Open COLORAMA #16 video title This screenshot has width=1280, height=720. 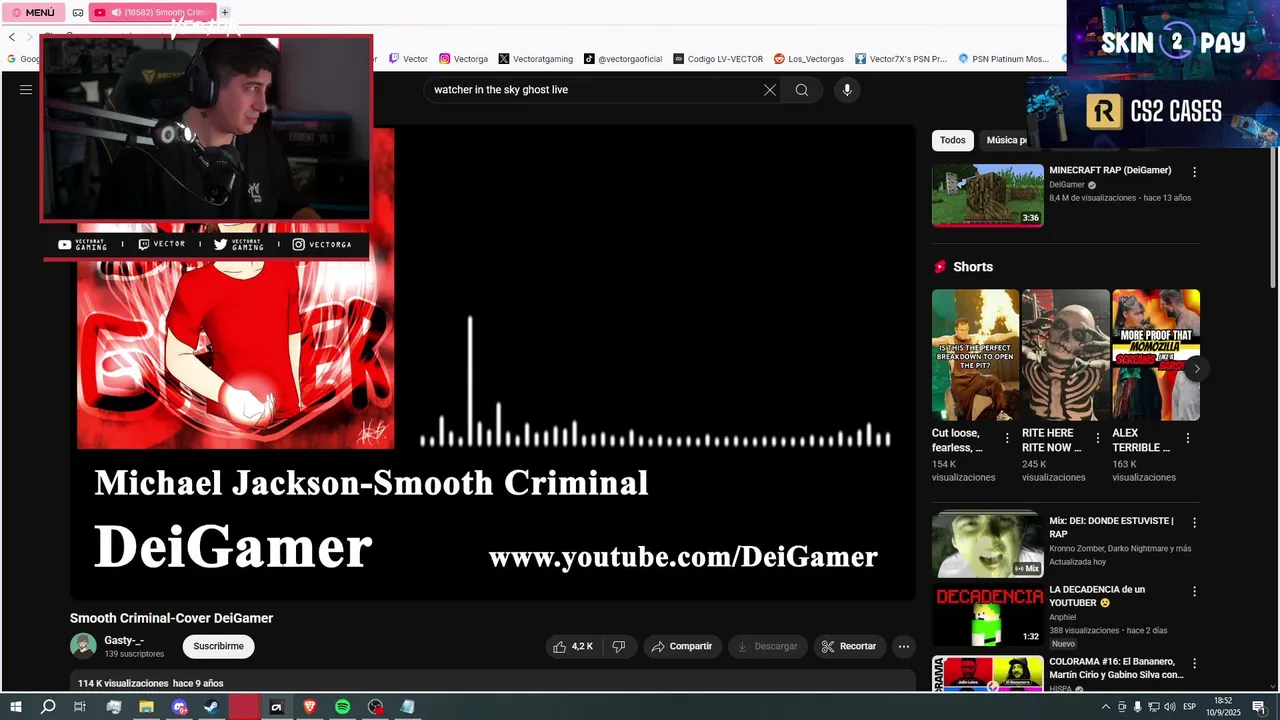coord(1116,668)
